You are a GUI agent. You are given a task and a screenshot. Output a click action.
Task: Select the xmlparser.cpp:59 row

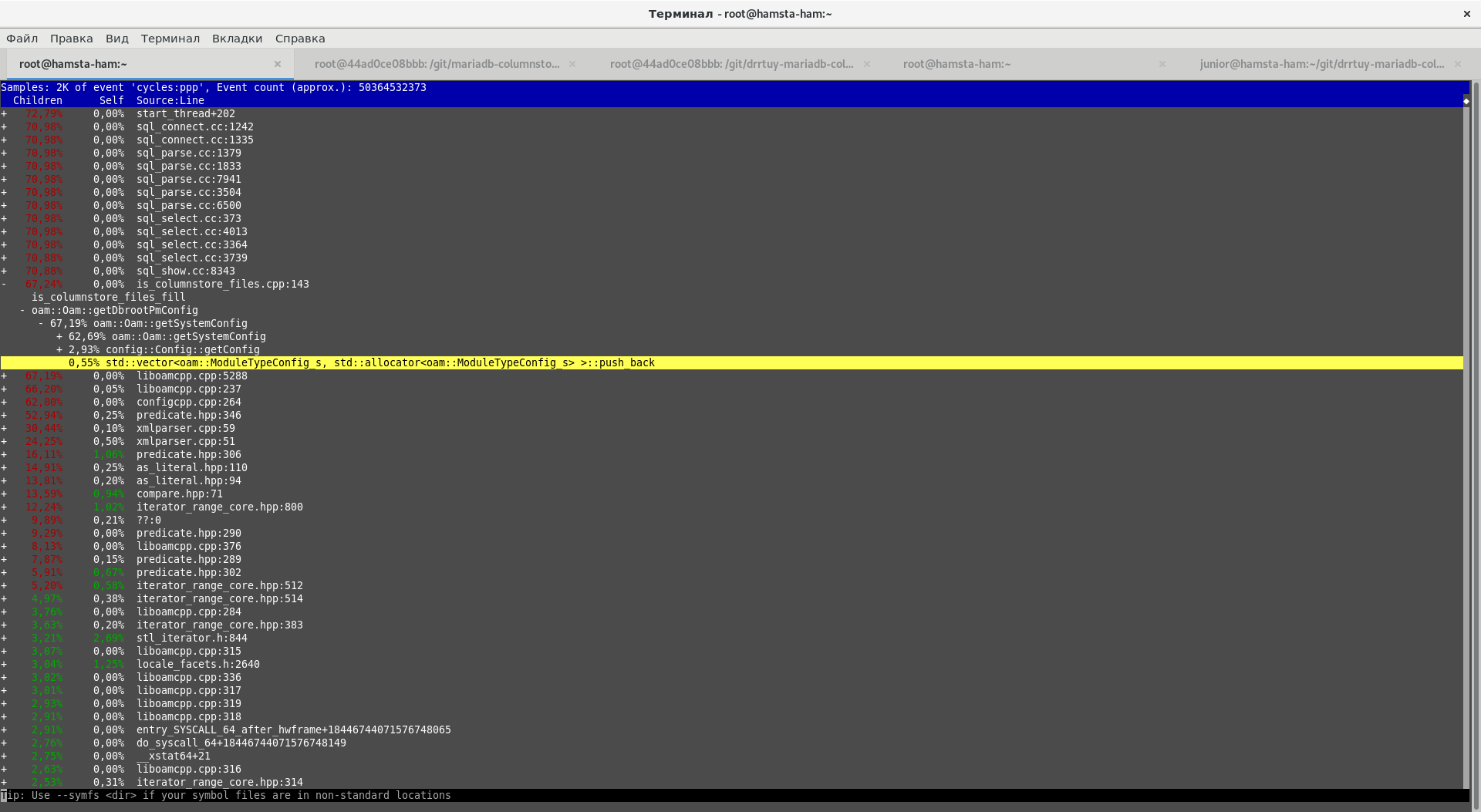[185, 429]
